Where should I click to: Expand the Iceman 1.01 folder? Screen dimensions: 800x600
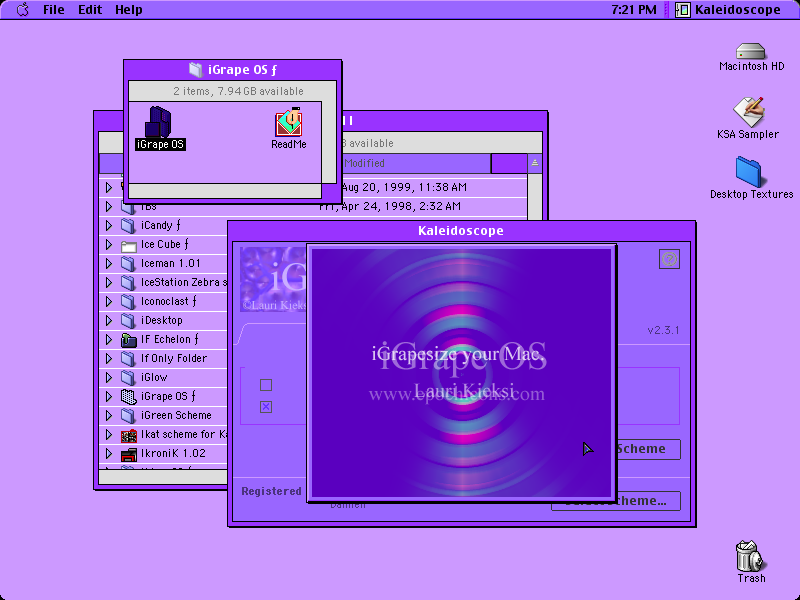coord(109,263)
